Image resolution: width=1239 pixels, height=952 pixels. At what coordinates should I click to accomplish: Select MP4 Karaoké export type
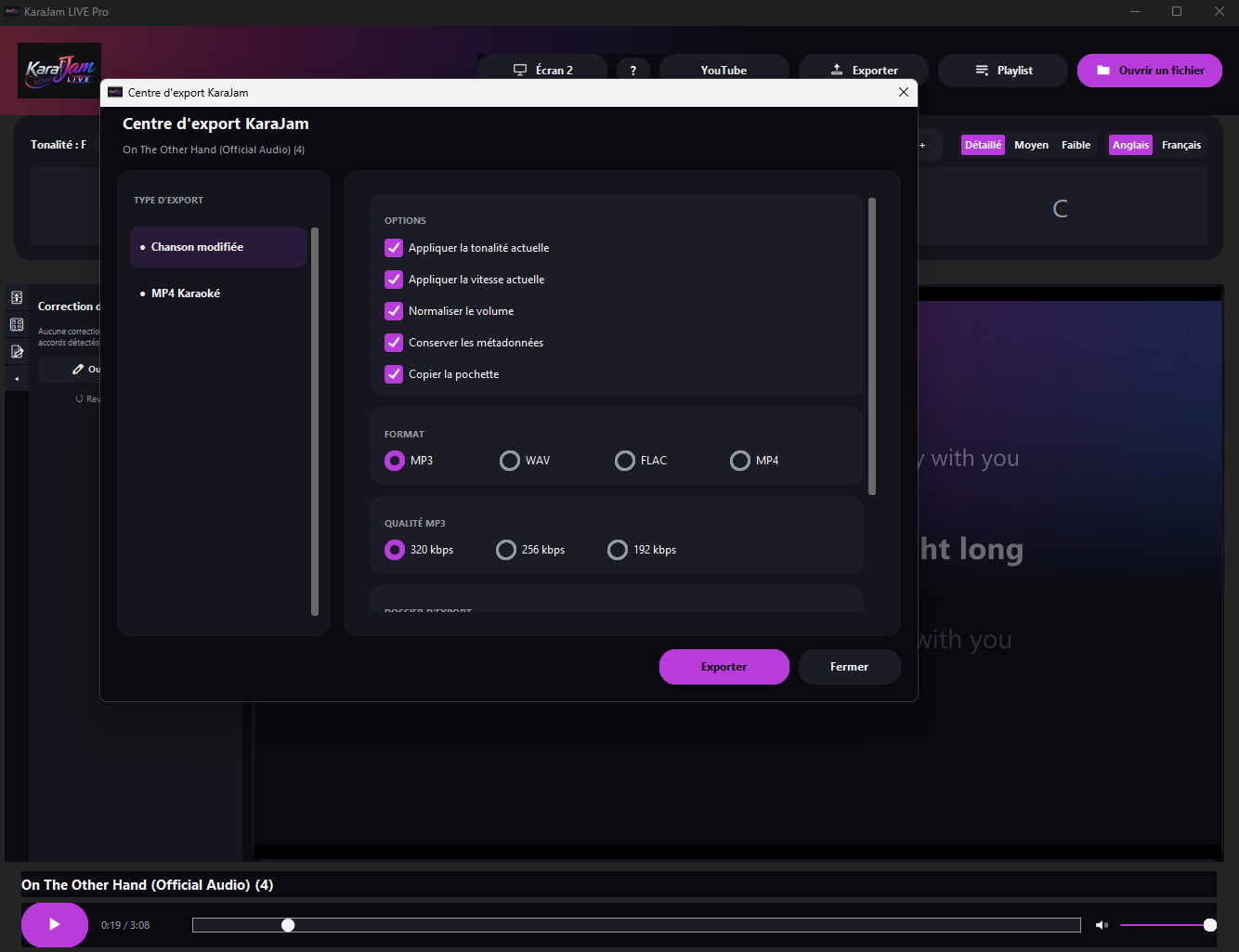pyautogui.click(x=218, y=293)
